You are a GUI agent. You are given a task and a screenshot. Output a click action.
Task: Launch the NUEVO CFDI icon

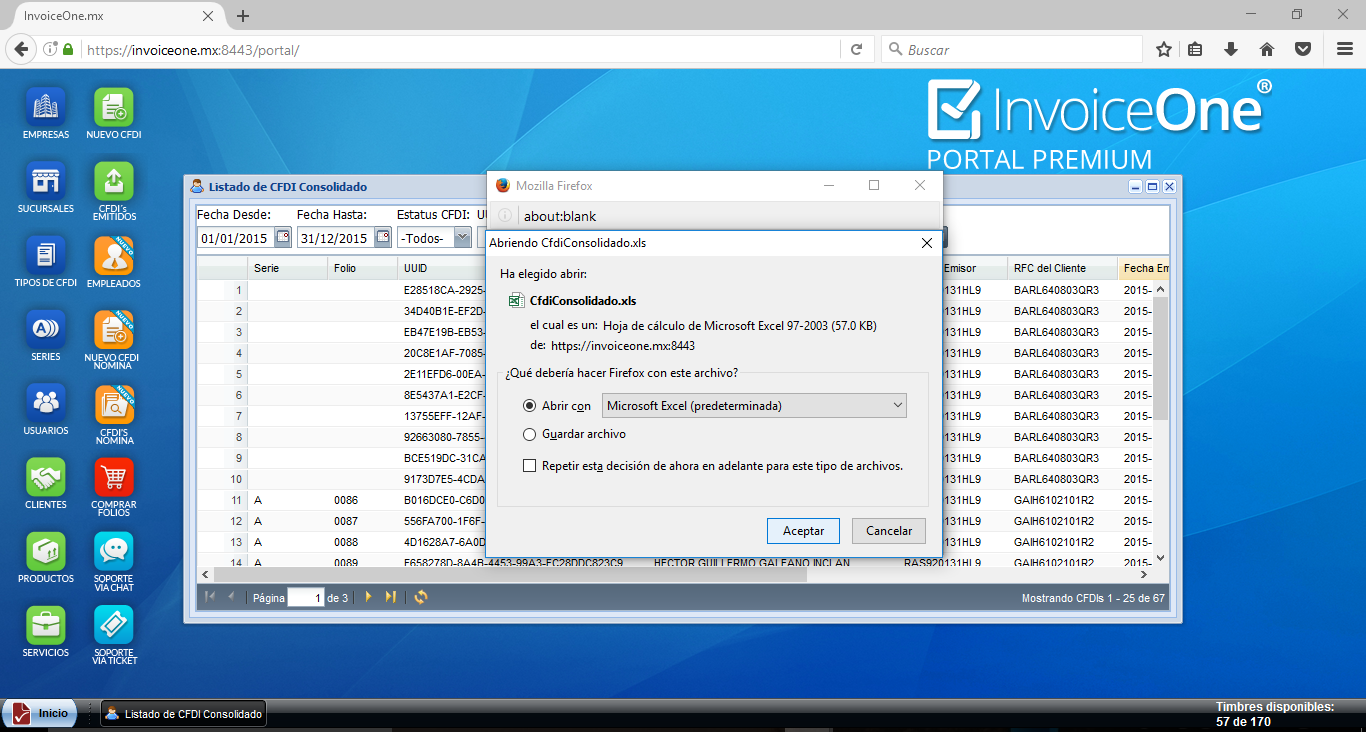point(114,108)
